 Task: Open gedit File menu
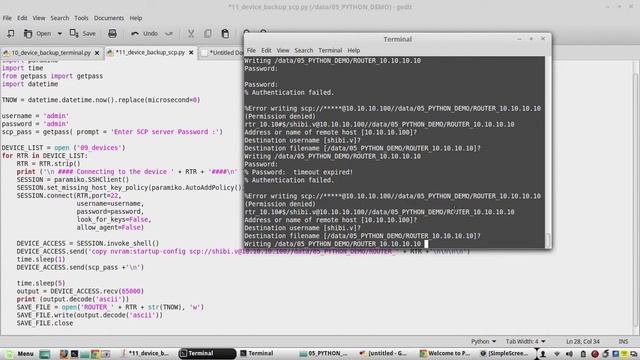(x=7, y=18)
